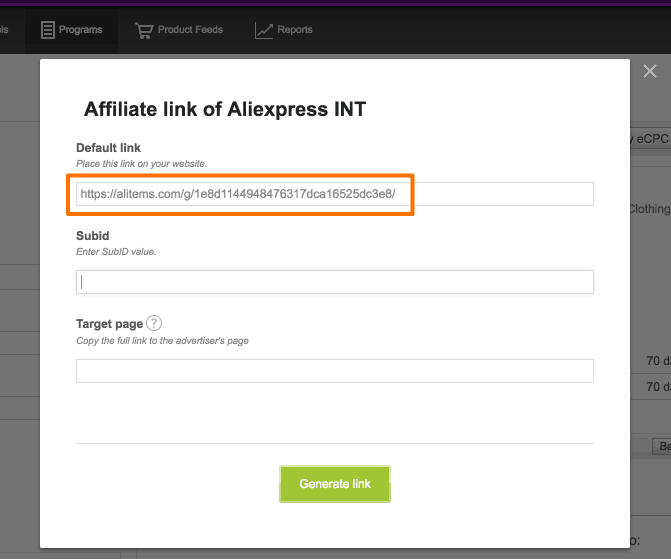Open the Programs menu item
Screen dimensions: 671x559
pyautogui.click(x=71, y=30)
